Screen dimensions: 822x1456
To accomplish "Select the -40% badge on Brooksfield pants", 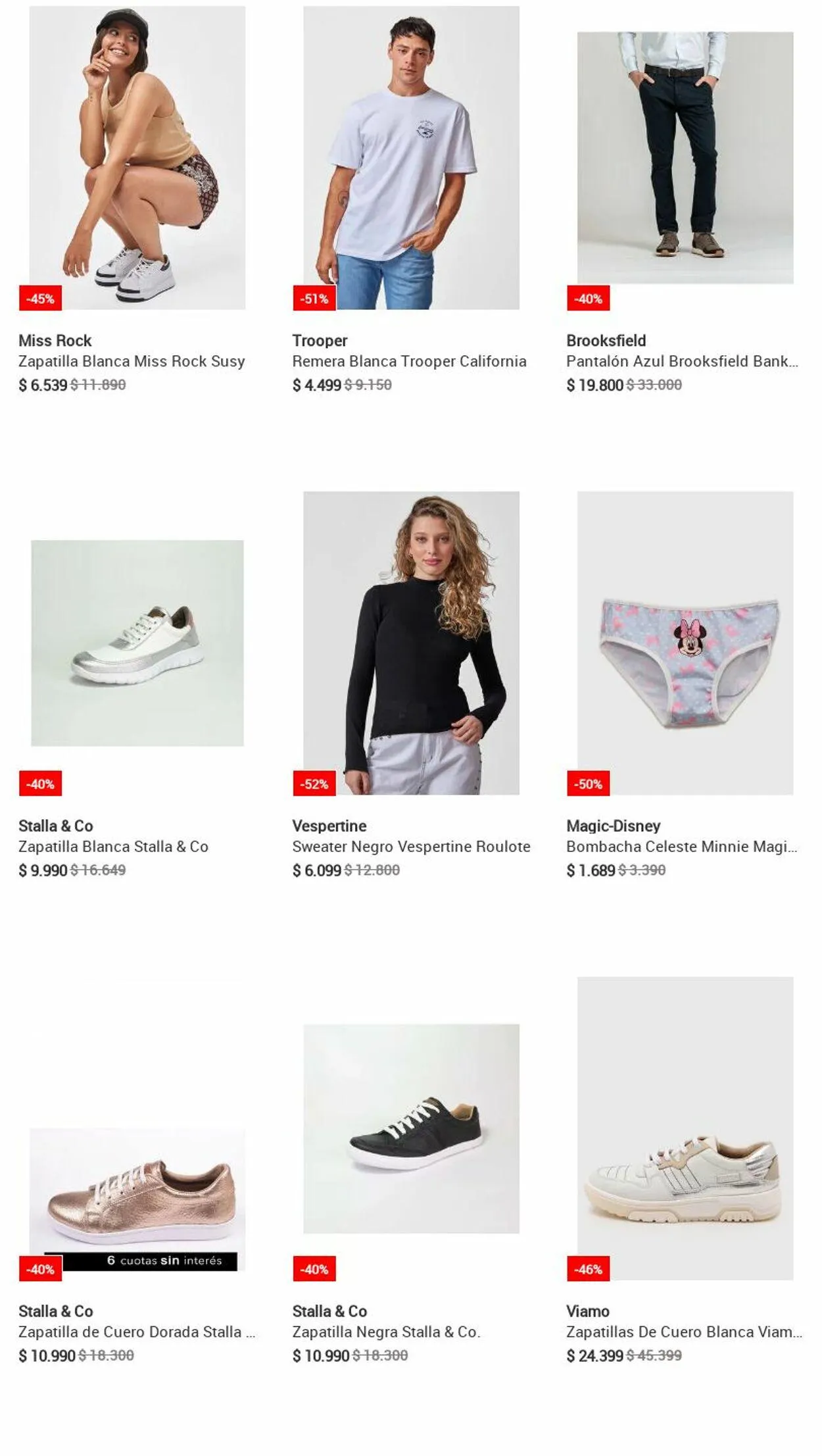I will pos(588,299).
